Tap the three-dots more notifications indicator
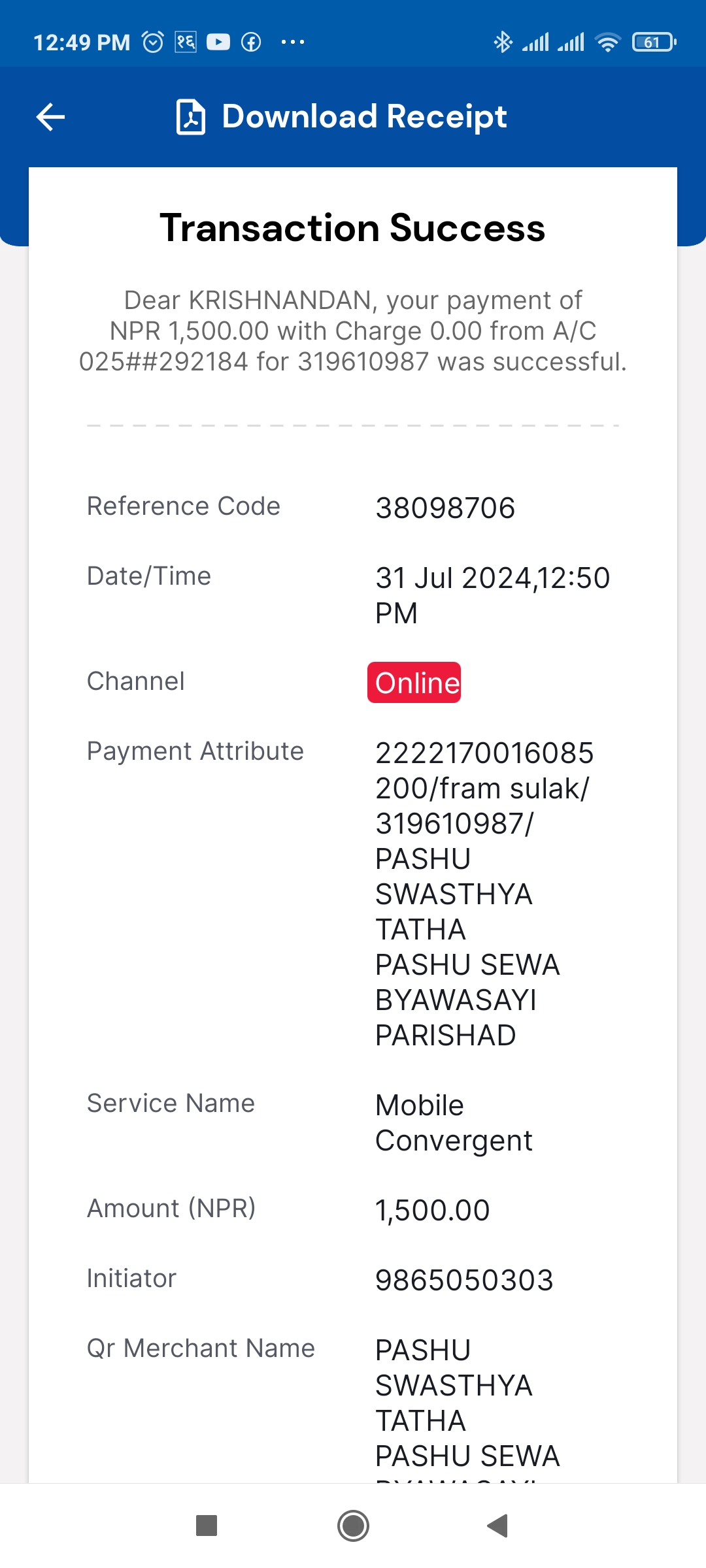Image resolution: width=706 pixels, height=1568 pixels. pos(292,42)
